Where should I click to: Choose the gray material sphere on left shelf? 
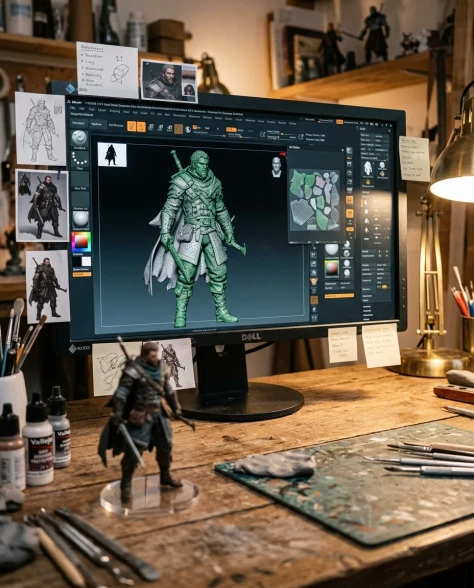tap(81, 219)
